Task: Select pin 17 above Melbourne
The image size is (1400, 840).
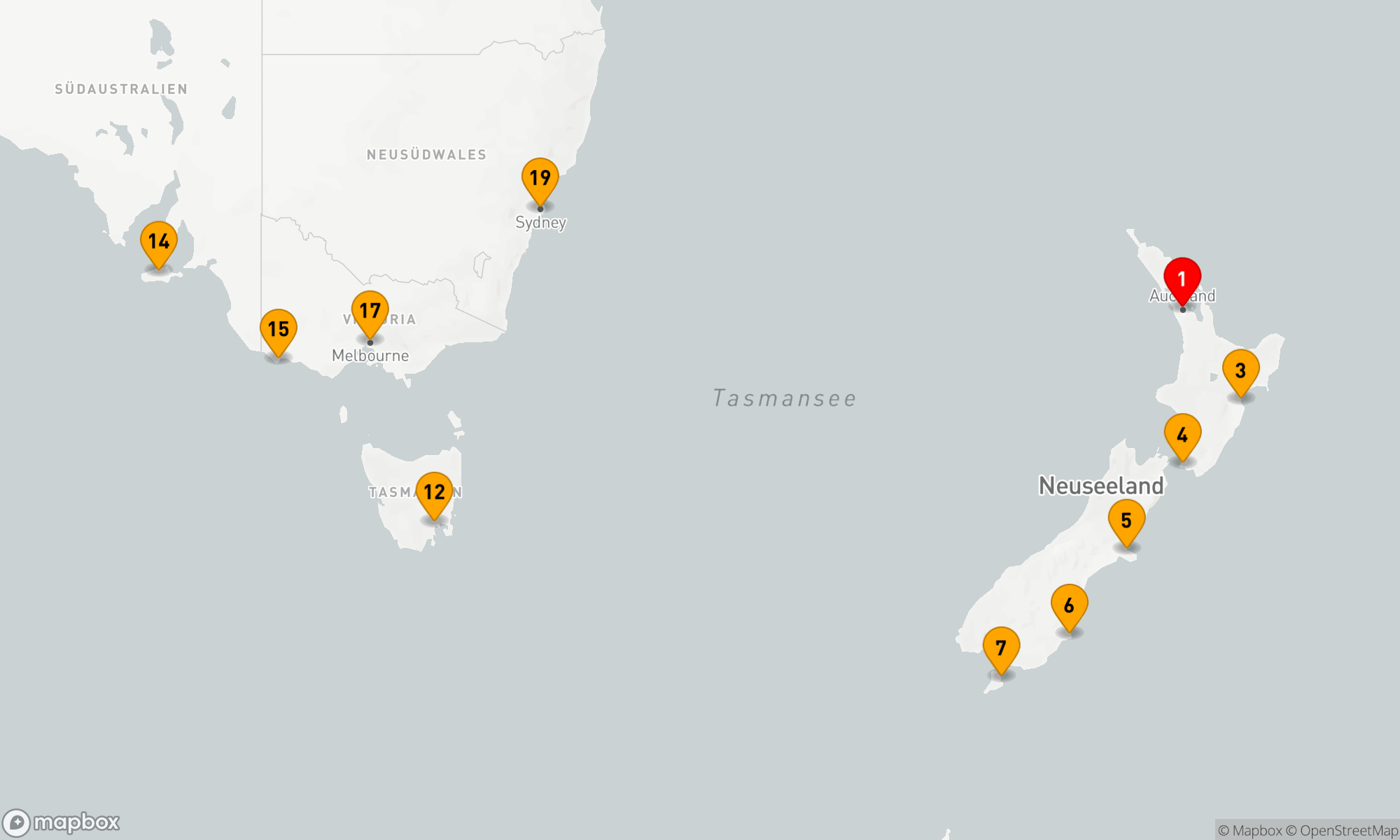Action: pos(370,311)
